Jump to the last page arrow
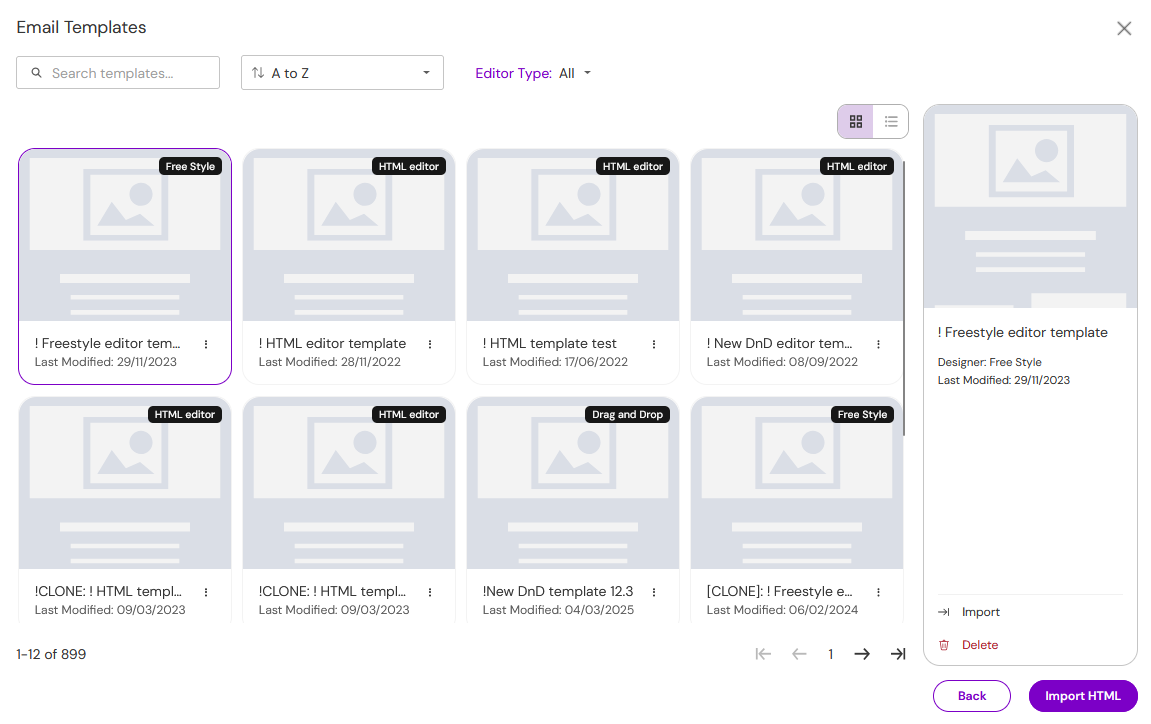 point(898,654)
